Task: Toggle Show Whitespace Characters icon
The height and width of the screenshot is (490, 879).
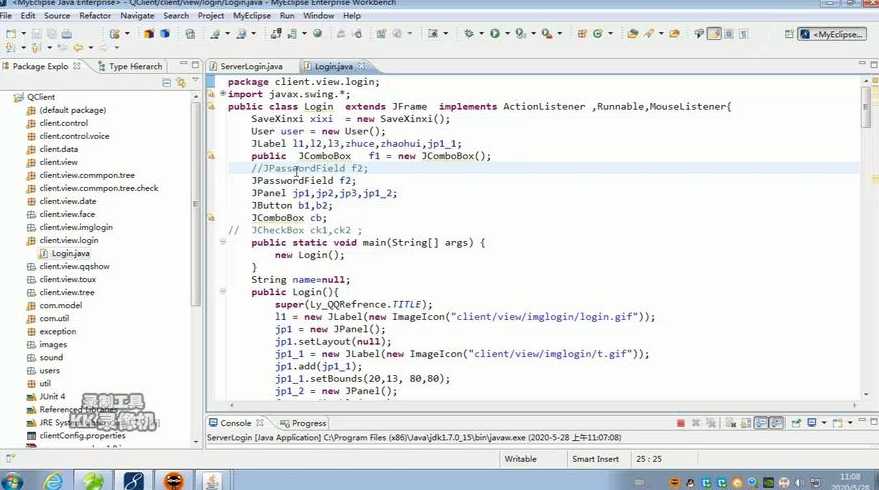Action: (744, 34)
